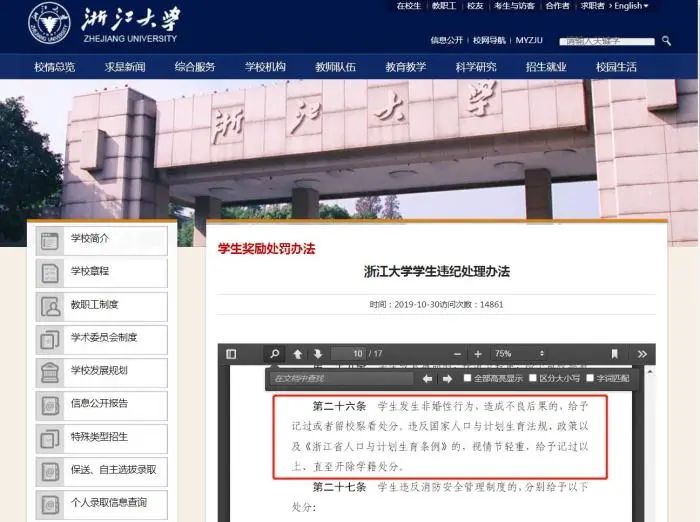700x522 pixels.
Task: Click the 求职者 top link
Action: pyautogui.click(x=593, y=6)
